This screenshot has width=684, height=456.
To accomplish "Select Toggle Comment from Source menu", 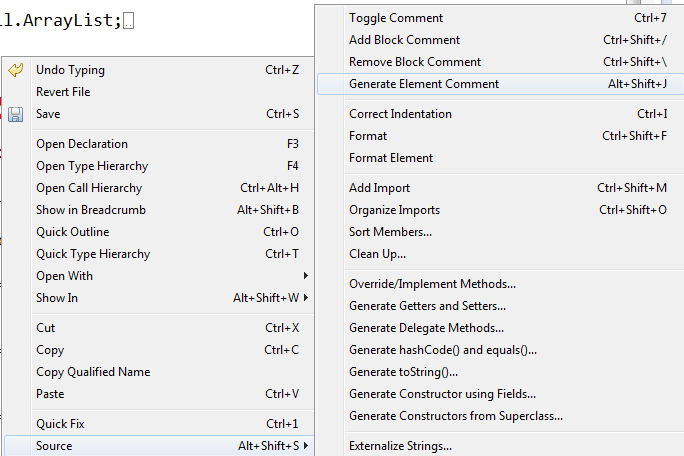I will (x=396, y=18).
